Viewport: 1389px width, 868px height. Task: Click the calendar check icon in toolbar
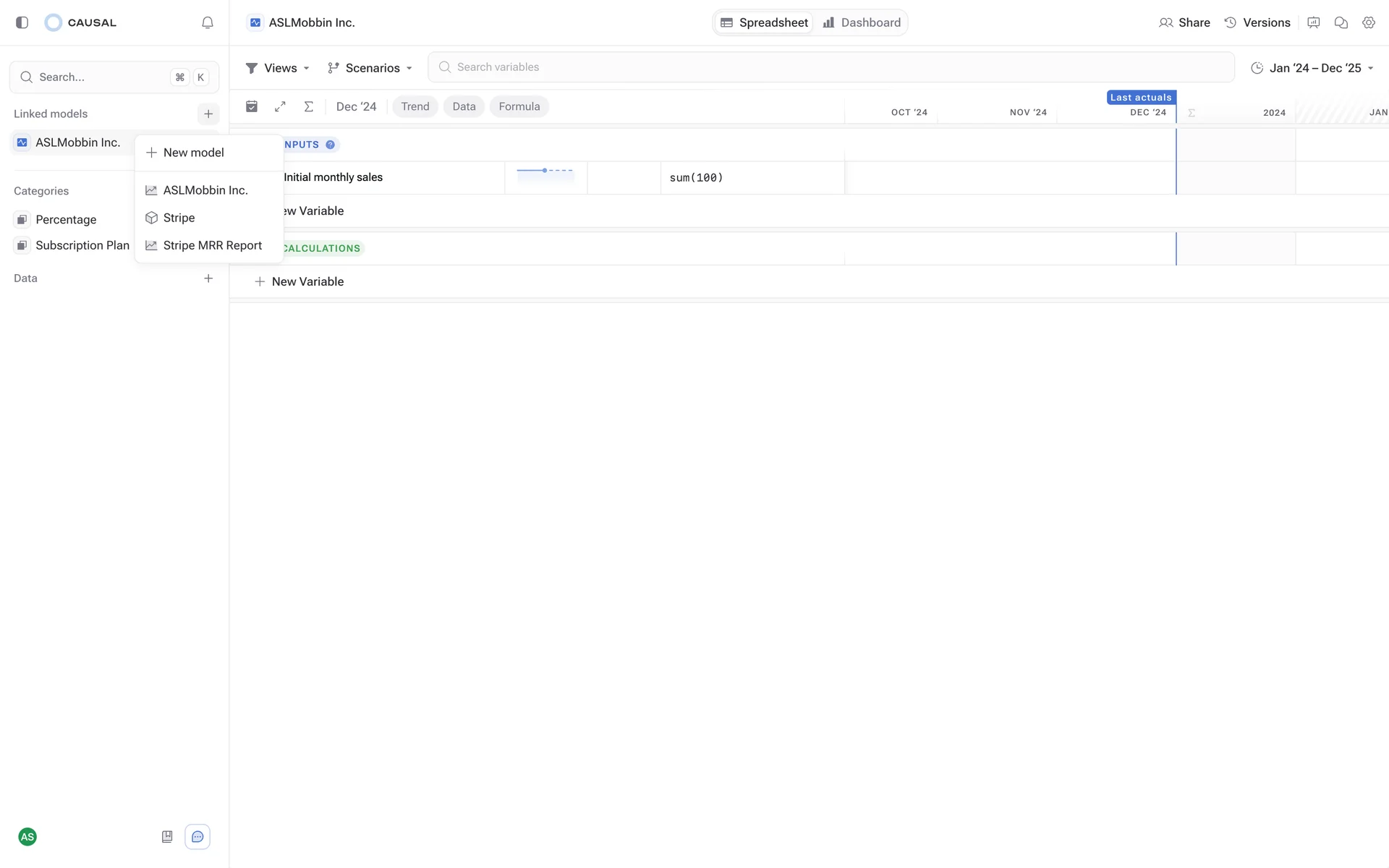[x=252, y=106]
